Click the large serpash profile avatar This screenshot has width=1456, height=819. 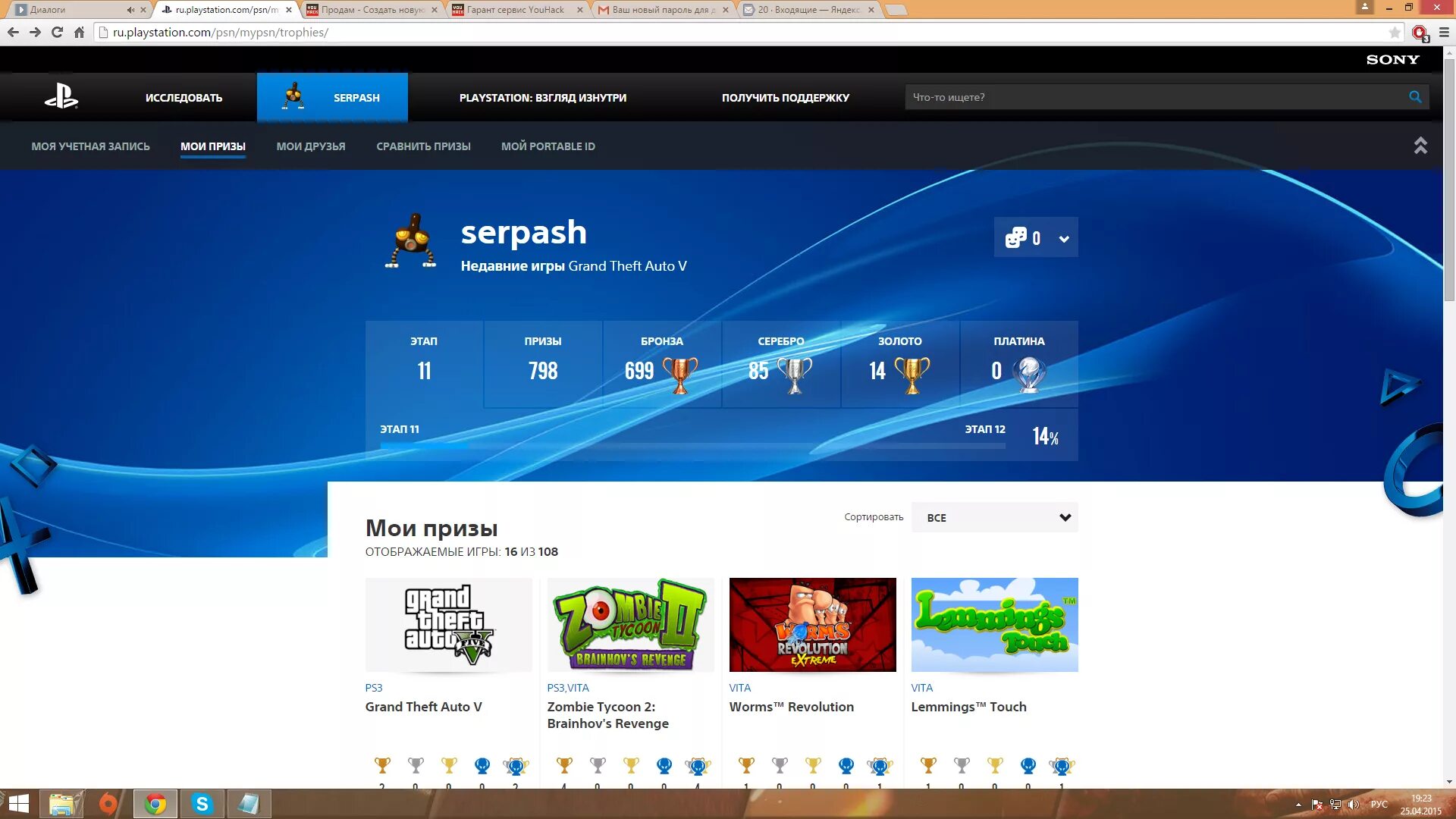[x=410, y=241]
